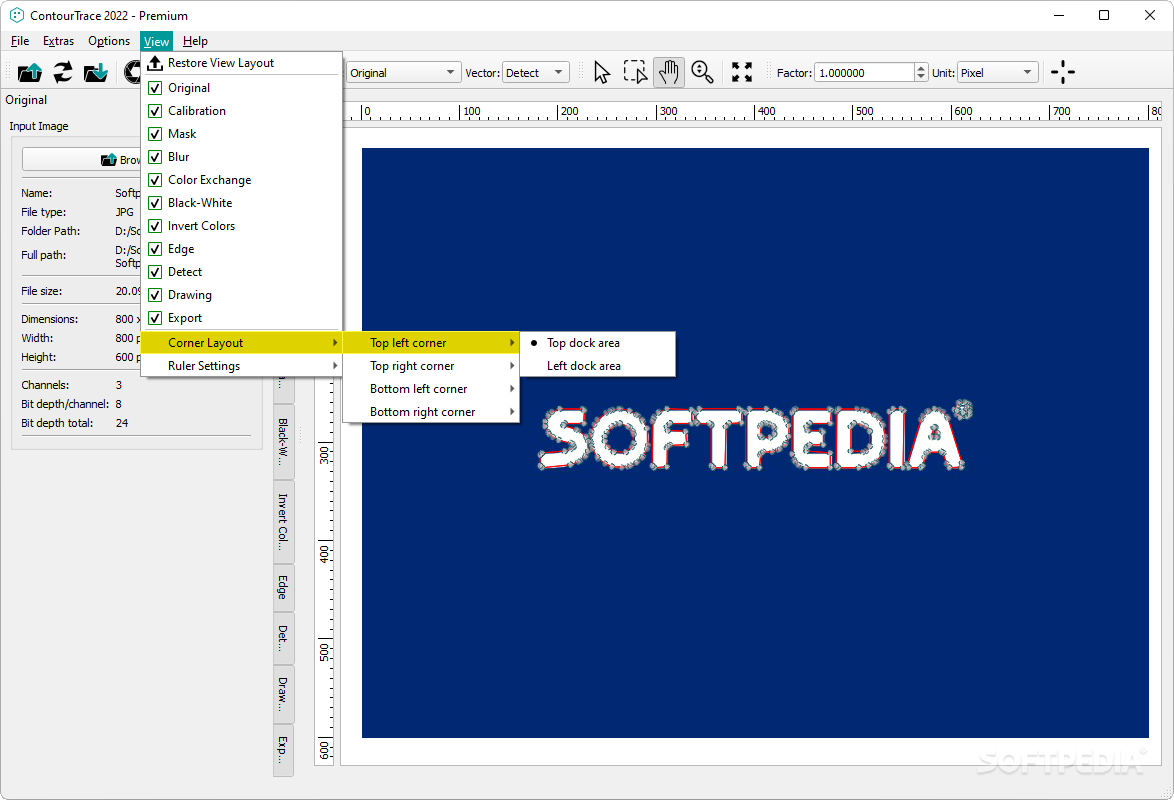1174x800 pixels.
Task: Expand Bottom right corner submenu
Action: pyautogui.click(x=431, y=412)
